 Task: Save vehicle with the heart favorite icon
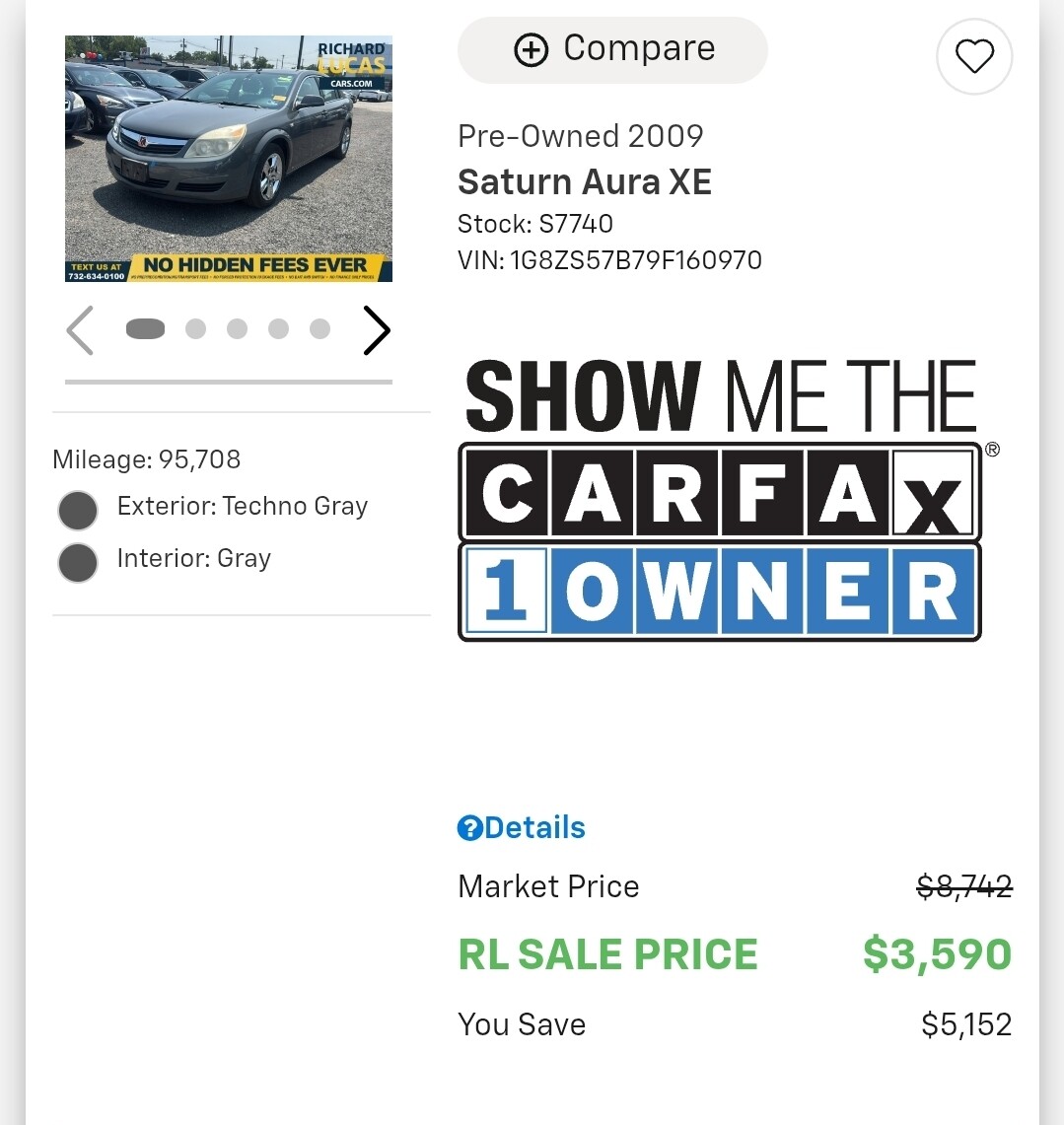(974, 56)
